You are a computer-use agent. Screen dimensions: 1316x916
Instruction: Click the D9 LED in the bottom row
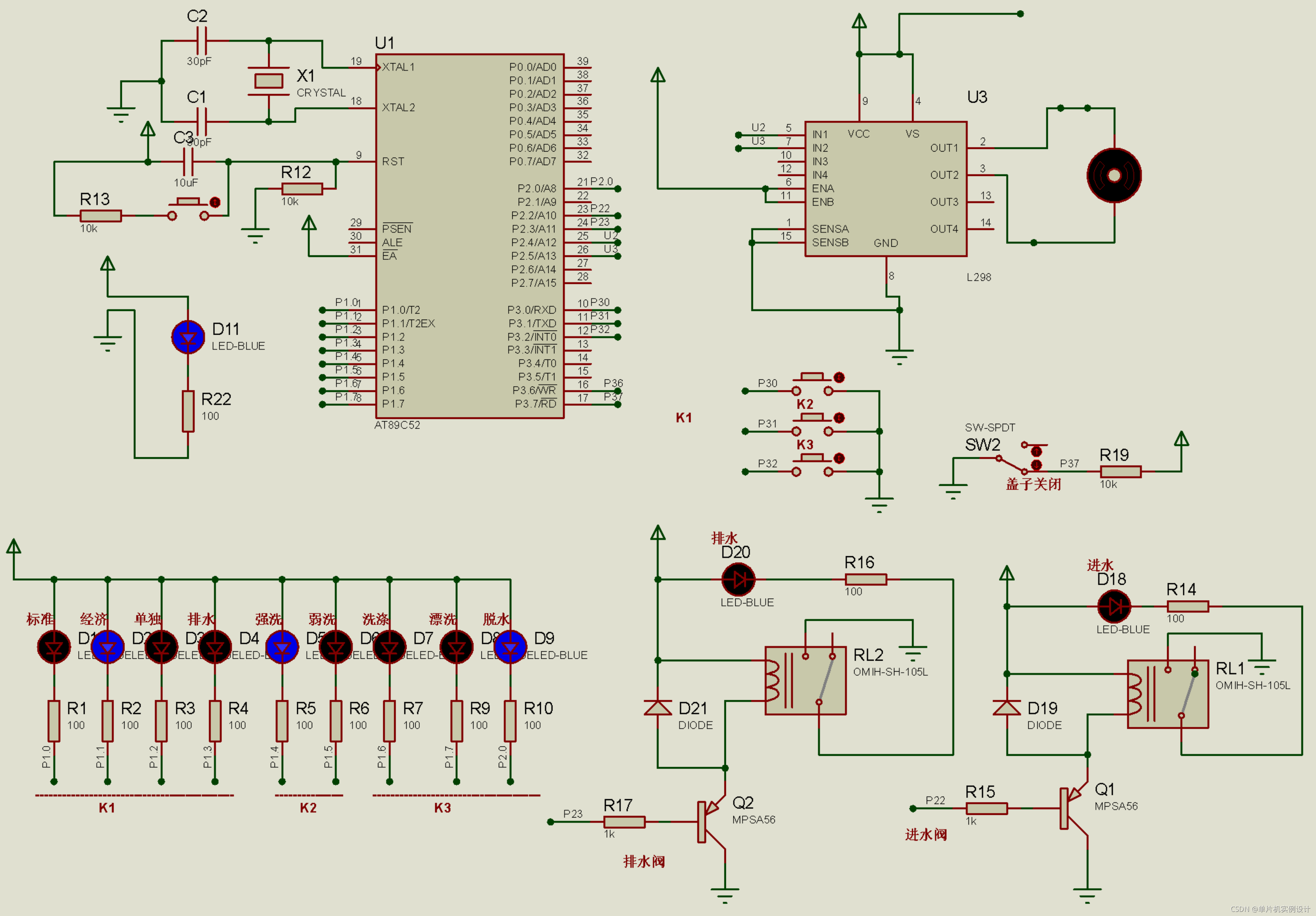510,648
